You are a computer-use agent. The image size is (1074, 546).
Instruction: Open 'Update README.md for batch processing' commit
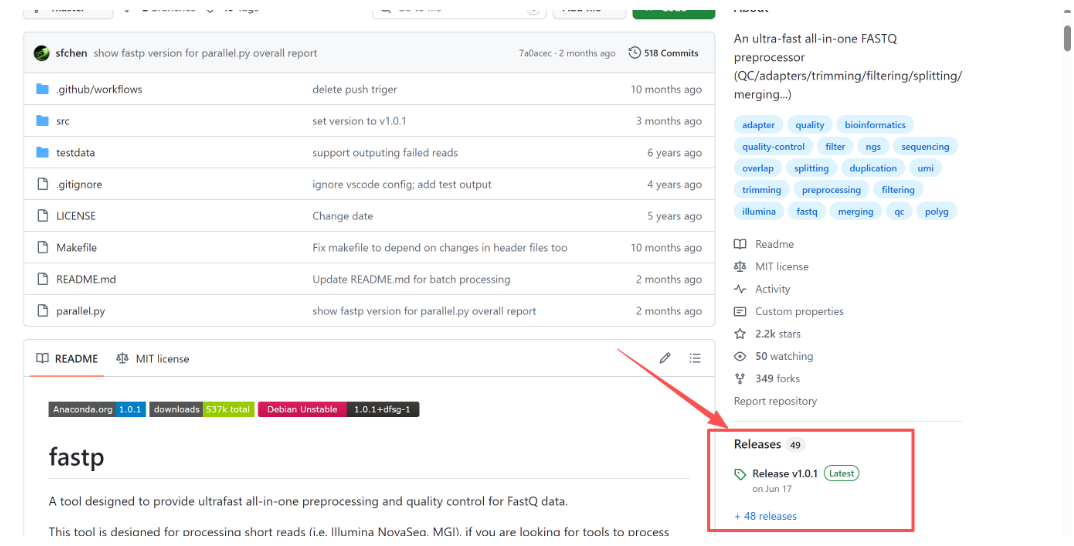pos(411,279)
